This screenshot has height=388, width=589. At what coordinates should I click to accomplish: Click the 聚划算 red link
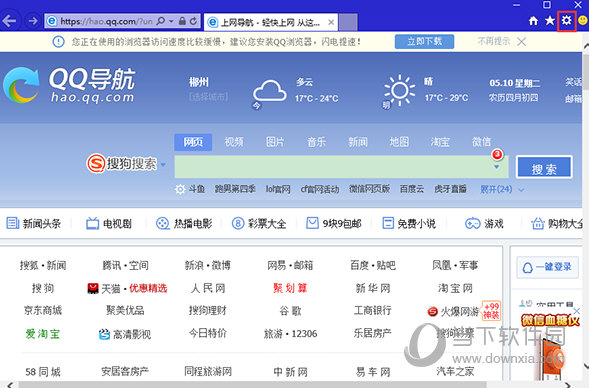click(290, 288)
